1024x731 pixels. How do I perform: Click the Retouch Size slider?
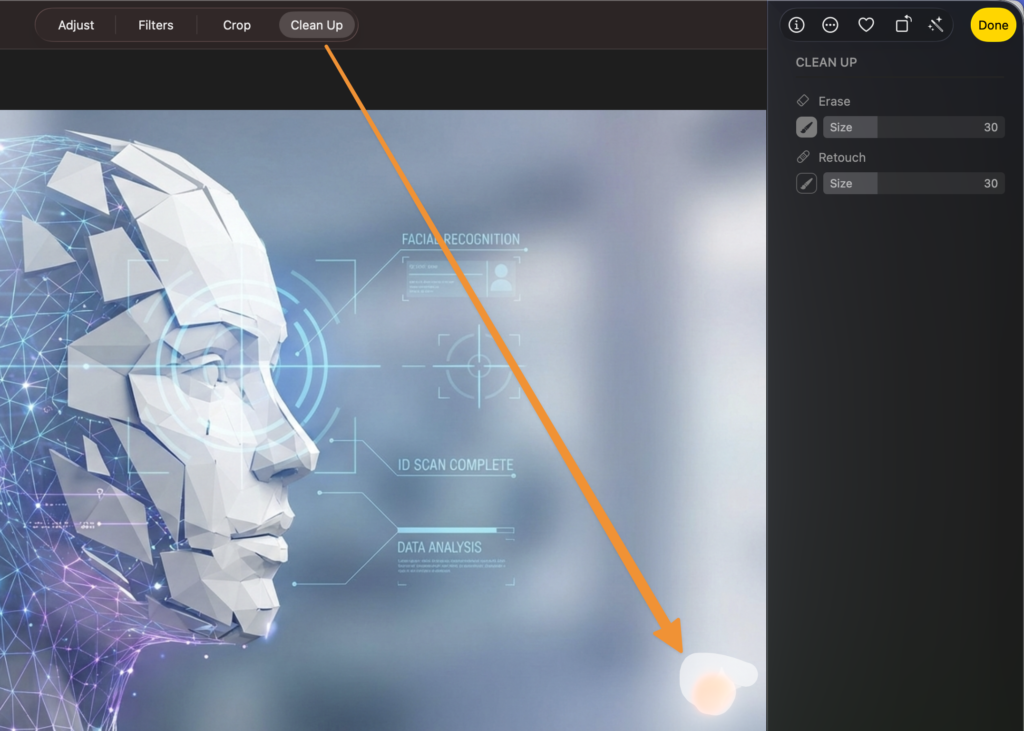click(x=913, y=183)
